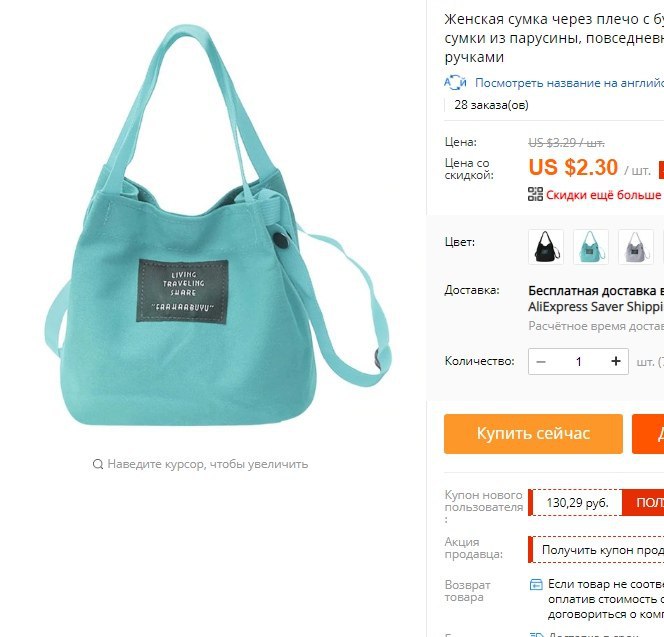Viewport: 664px width, 637px height.
Task: Select the gray bag color option
Action: (x=636, y=247)
